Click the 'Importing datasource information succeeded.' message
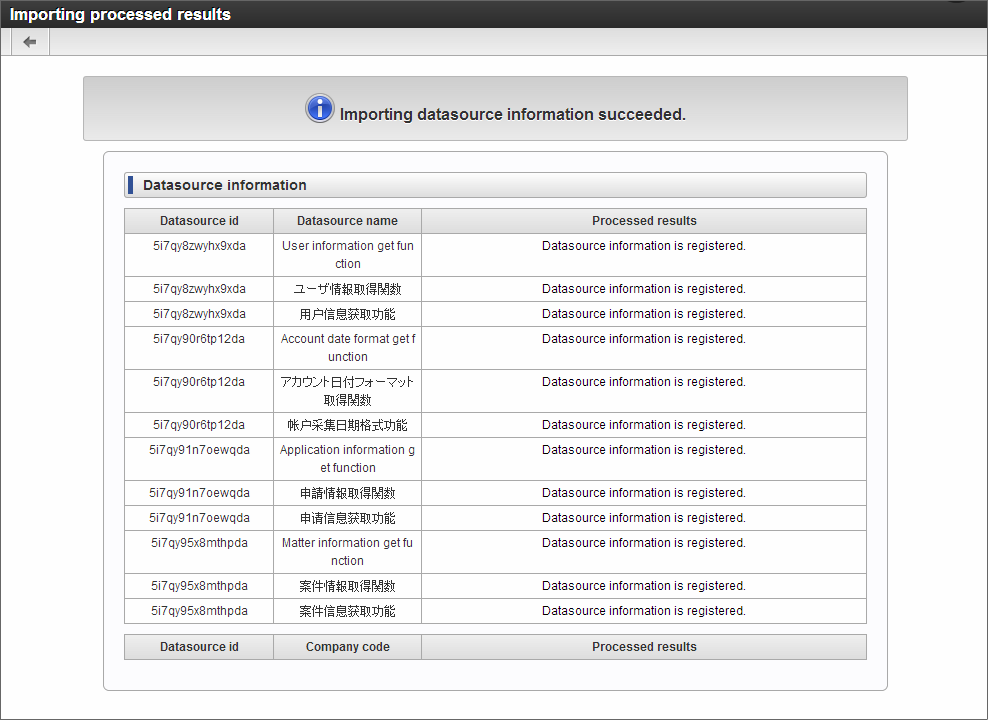This screenshot has height=720, width=988. pos(512,115)
